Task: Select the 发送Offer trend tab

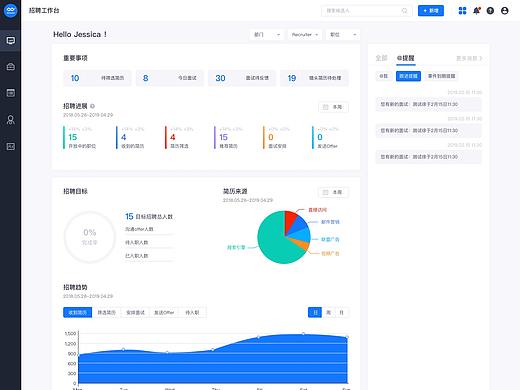Action: point(164,312)
